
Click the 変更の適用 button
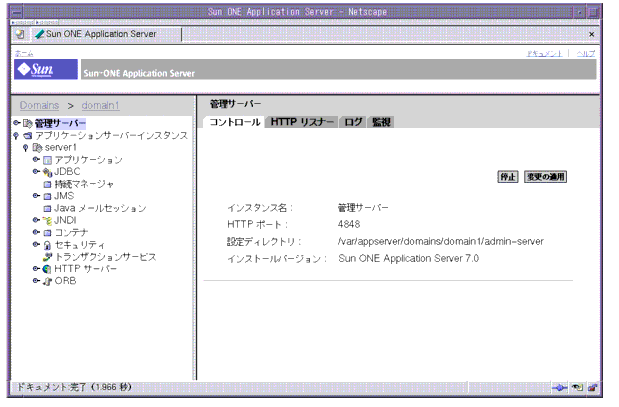[546, 177]
